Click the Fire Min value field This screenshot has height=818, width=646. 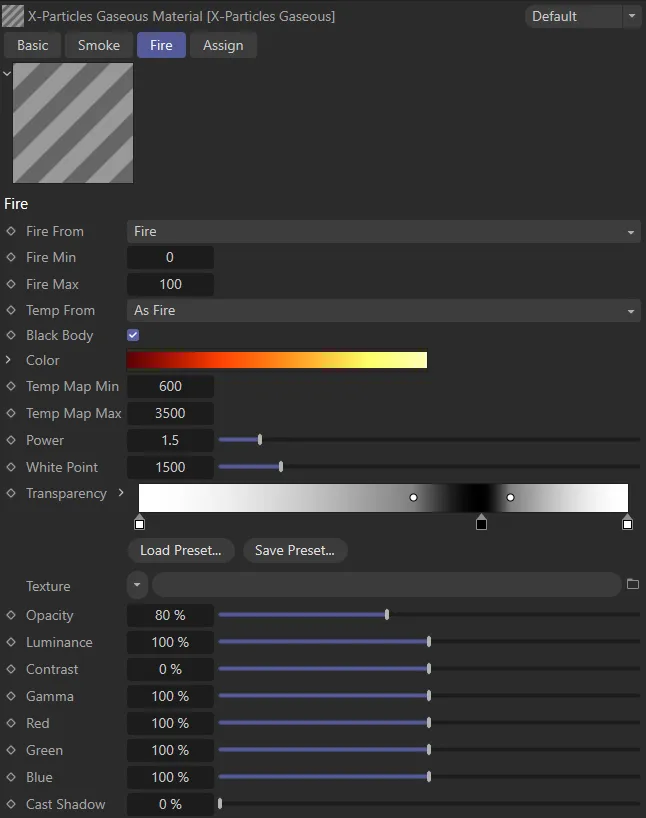click(x=170, y=257)
